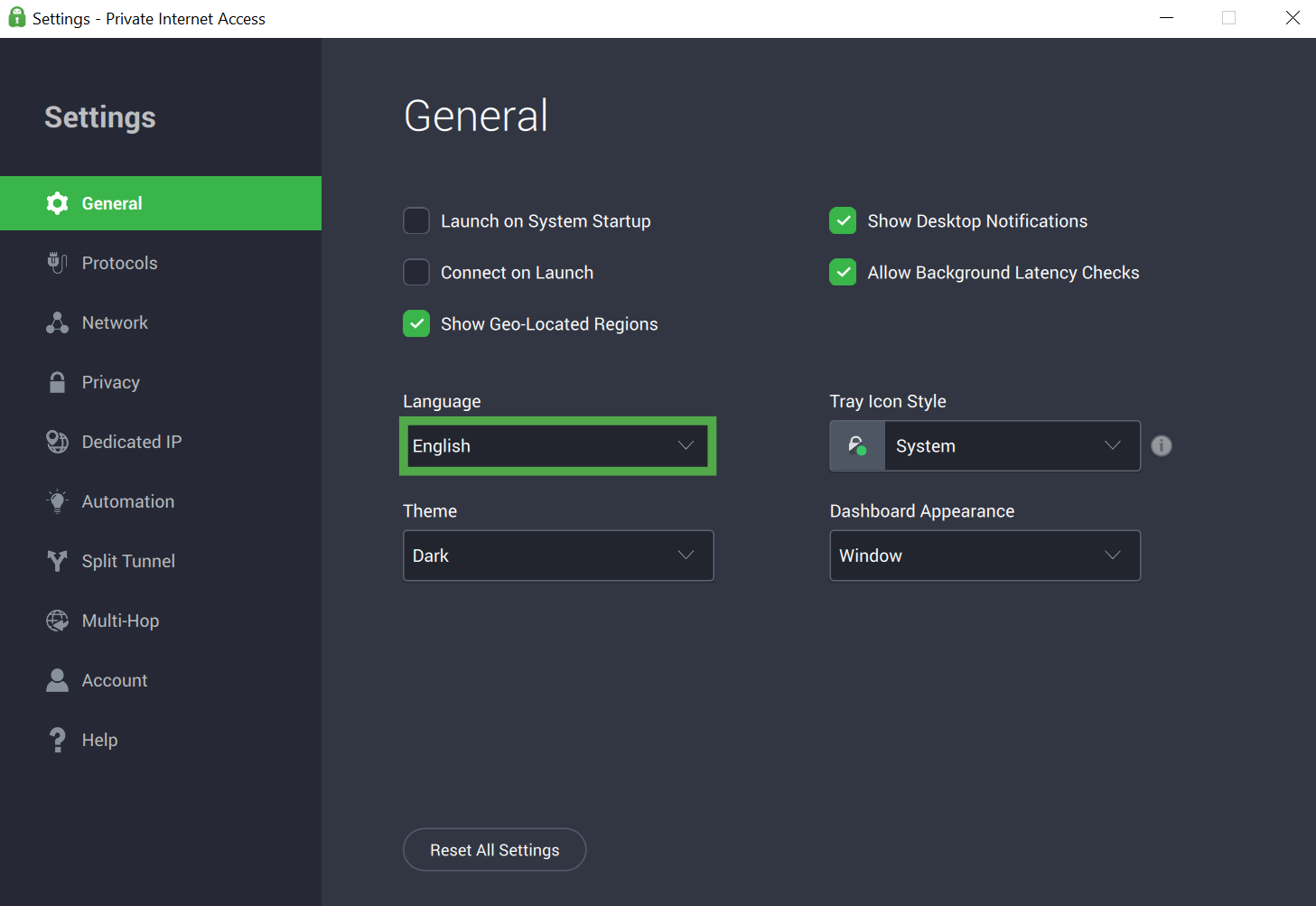Click the Dashboard Appearance label
This screenshot has height=906, width=1316.
[922, 511]
